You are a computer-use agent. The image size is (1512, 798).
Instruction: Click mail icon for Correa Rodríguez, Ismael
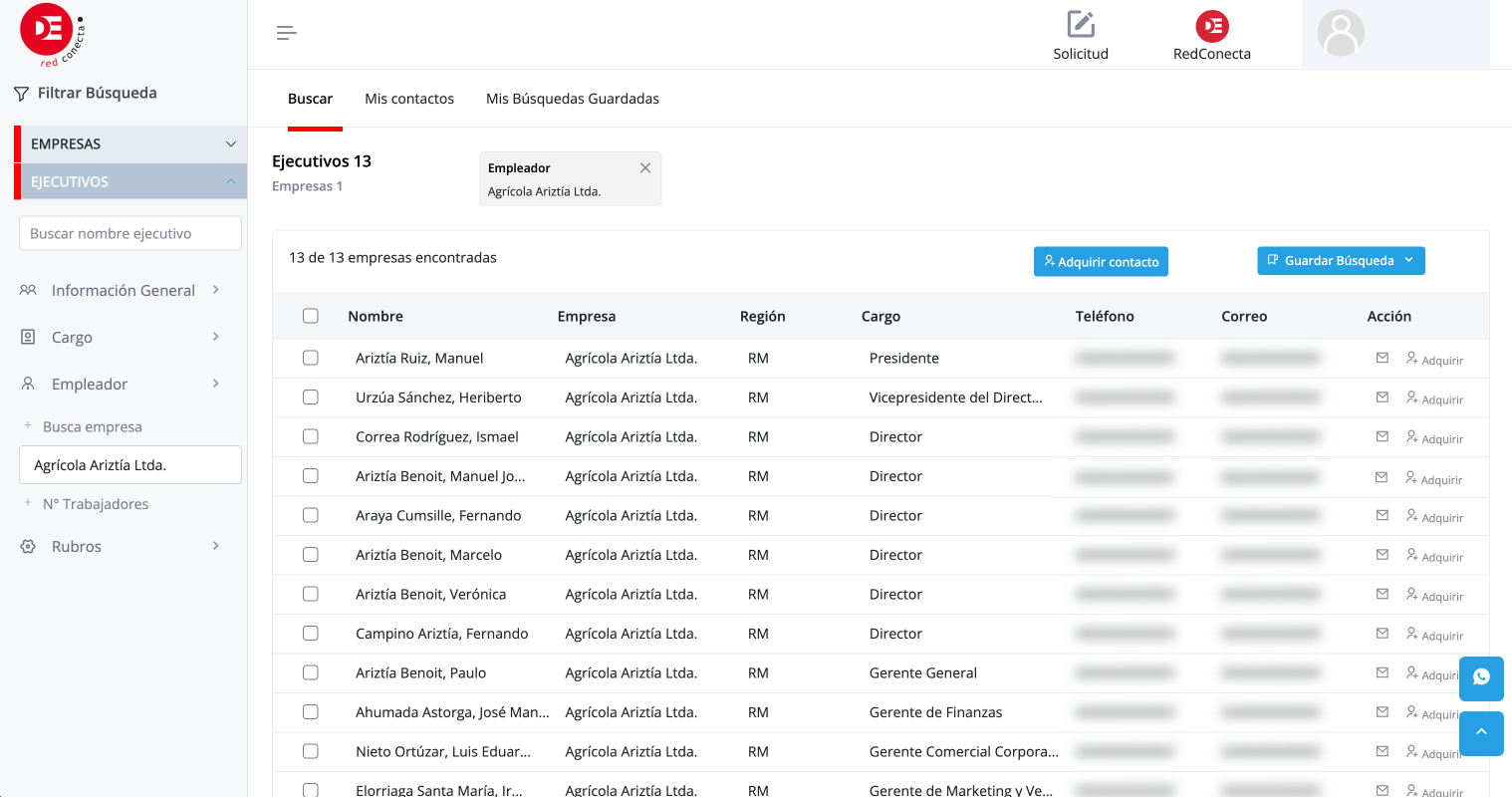pos(1383,436)
